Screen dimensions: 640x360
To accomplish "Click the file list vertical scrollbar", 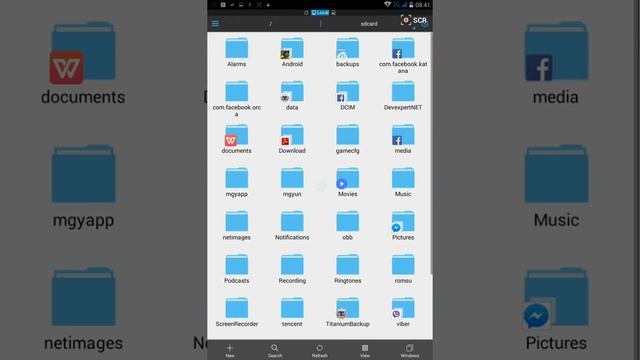I will click(431, 153).
